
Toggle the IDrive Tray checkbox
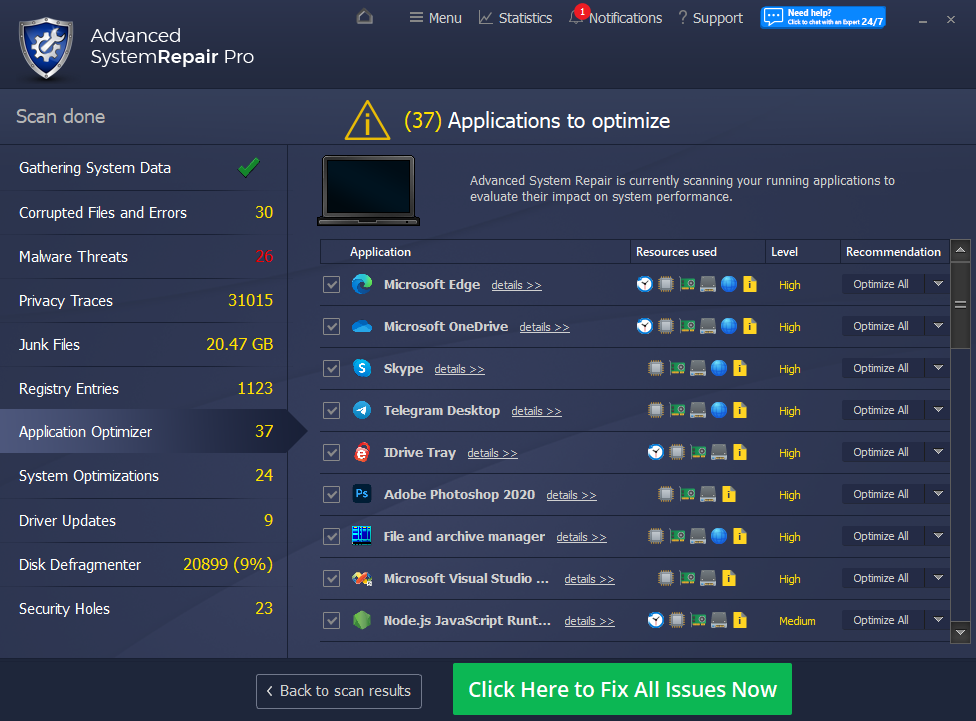pyautogui.click(x=332, y=453)
